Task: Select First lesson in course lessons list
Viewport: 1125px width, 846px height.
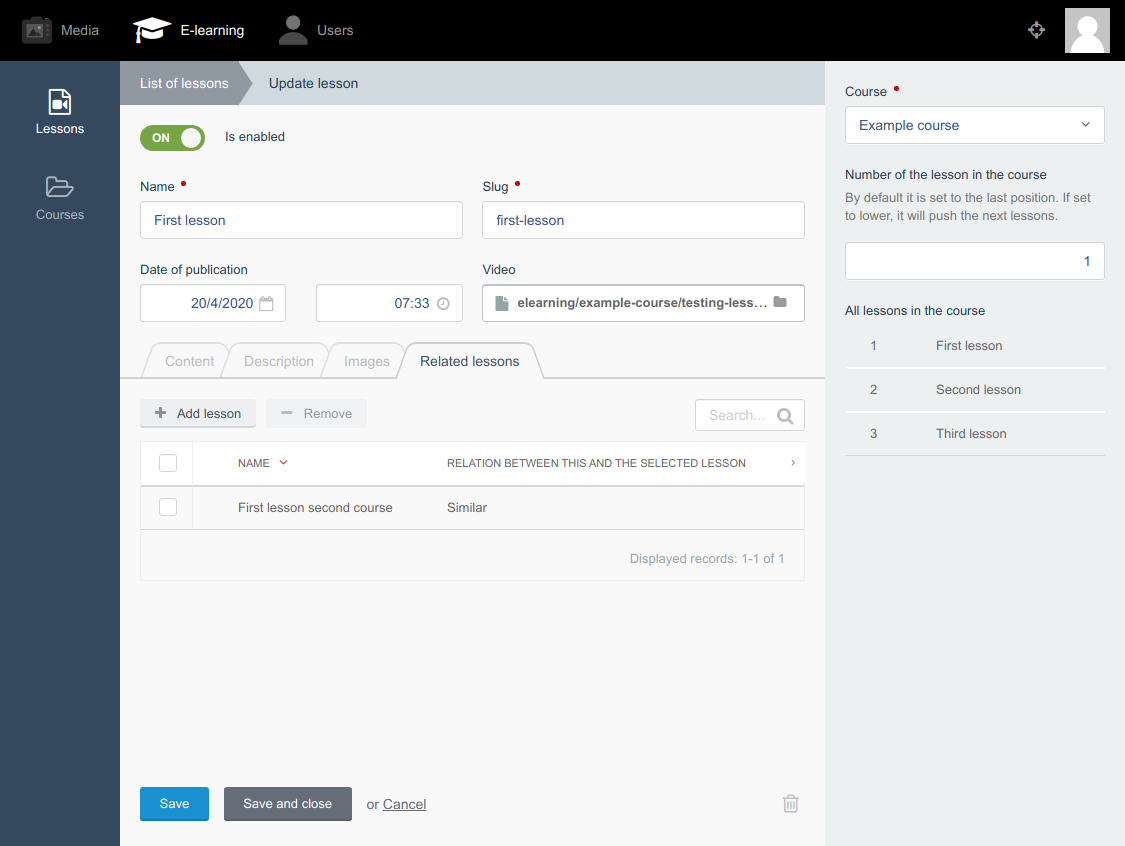Action: coord(974,346)
